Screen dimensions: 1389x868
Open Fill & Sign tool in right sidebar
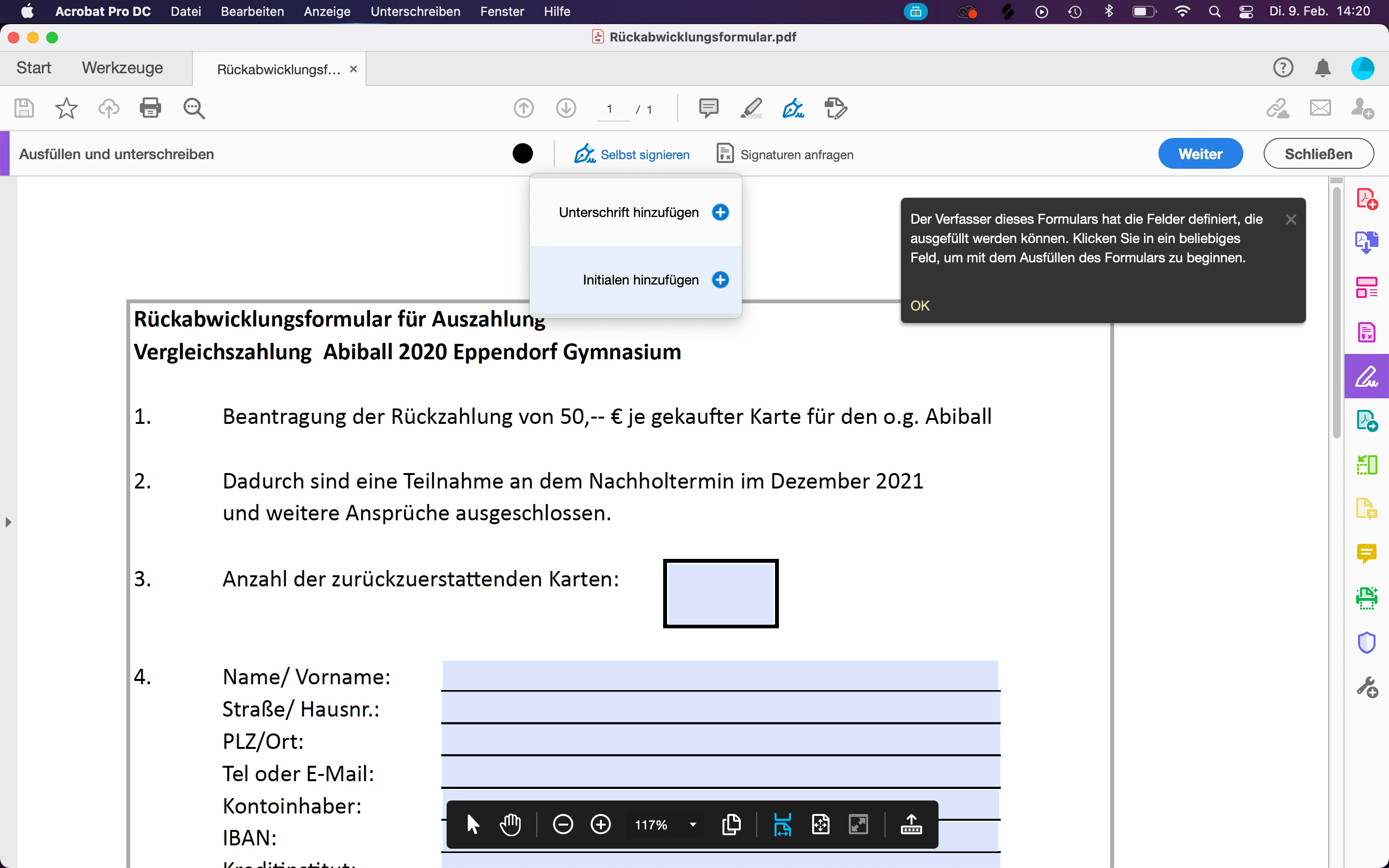(x=1367, y=377)
